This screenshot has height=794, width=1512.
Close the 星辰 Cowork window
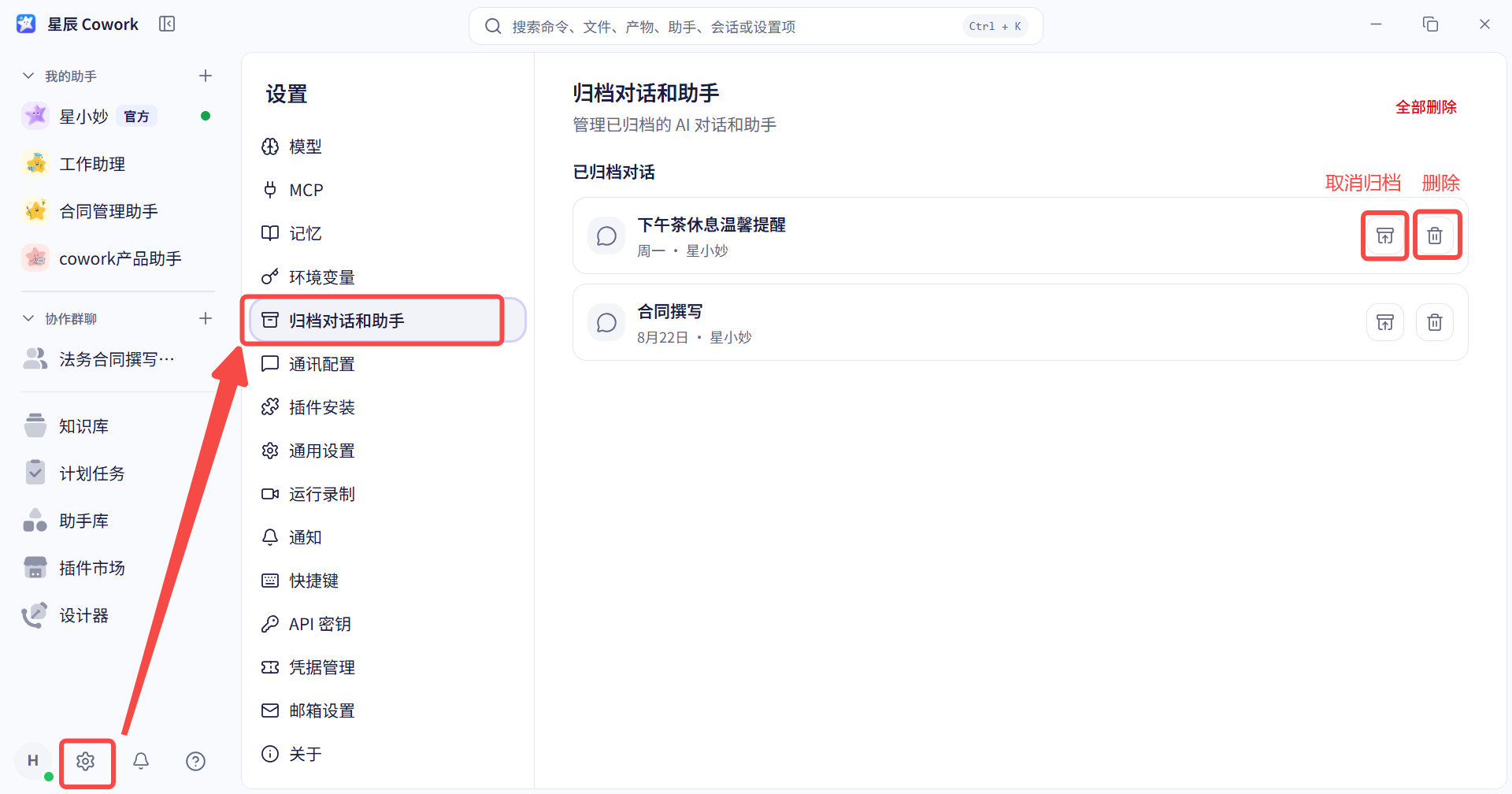(1484, 24)
